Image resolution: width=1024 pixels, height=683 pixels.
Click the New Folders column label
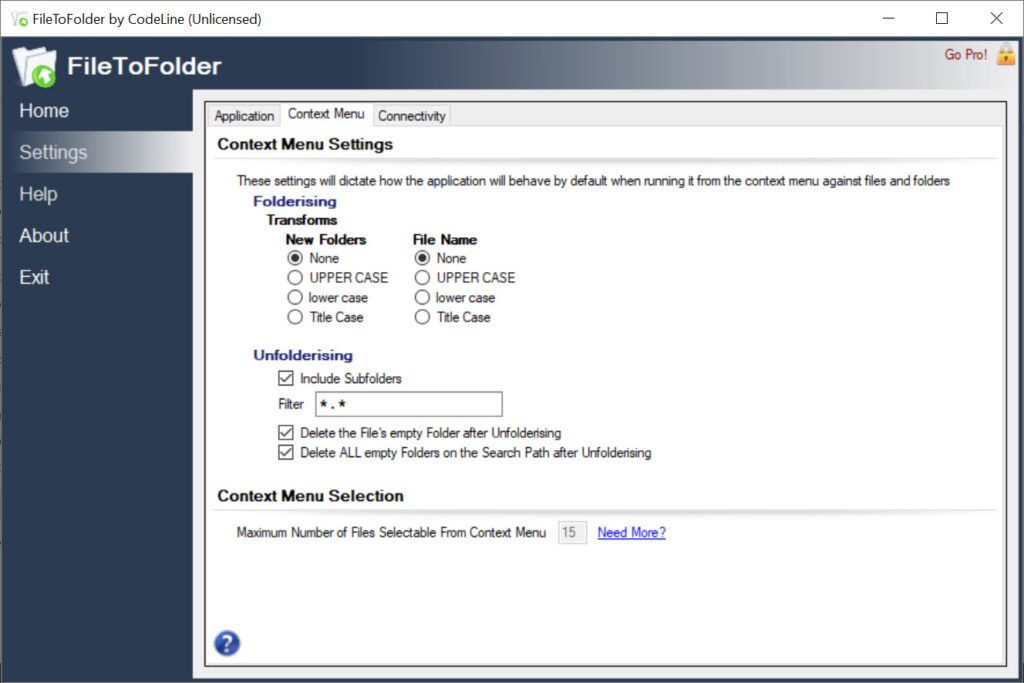325,240
